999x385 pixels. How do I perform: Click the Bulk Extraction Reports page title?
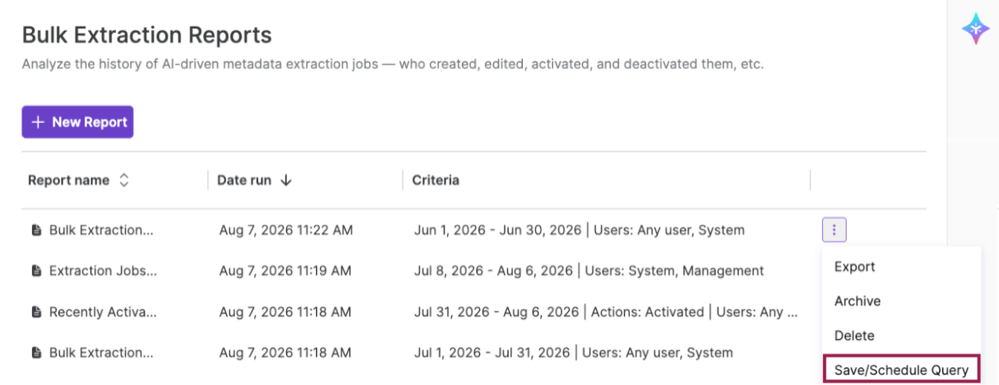(x=147, y=35)
